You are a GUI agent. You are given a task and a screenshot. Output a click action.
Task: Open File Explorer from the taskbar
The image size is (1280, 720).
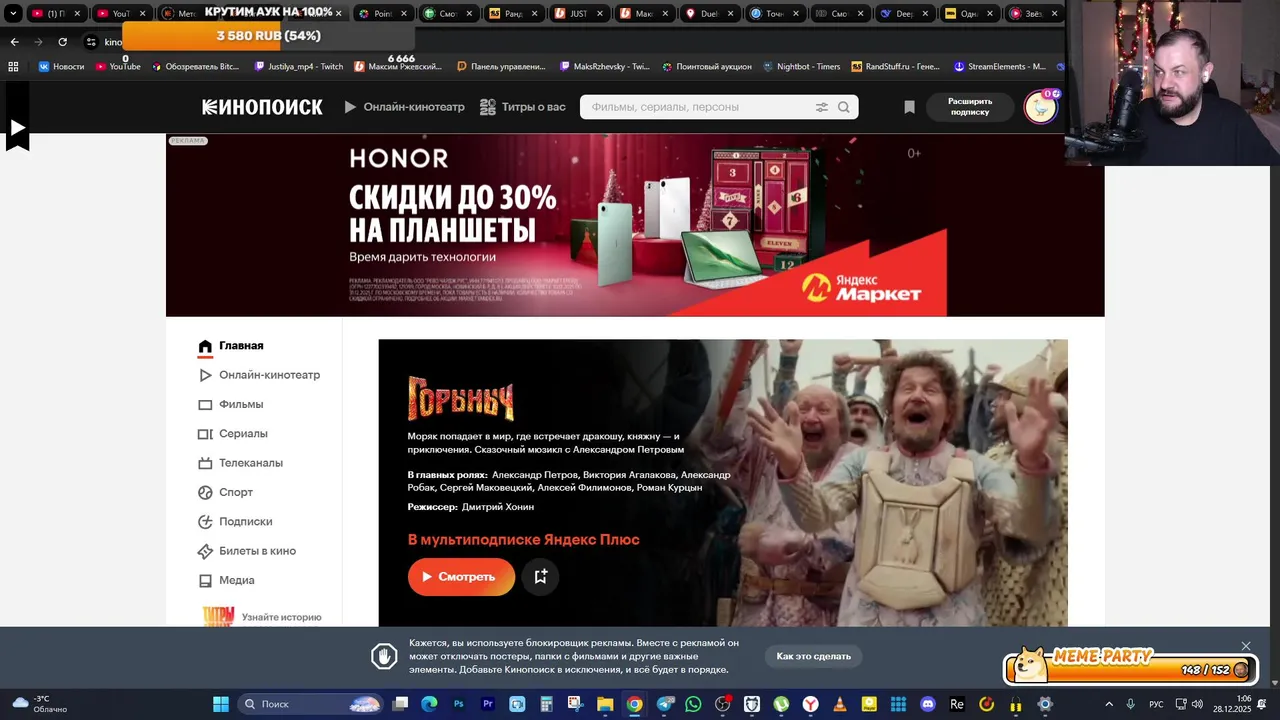coord(605,704)
